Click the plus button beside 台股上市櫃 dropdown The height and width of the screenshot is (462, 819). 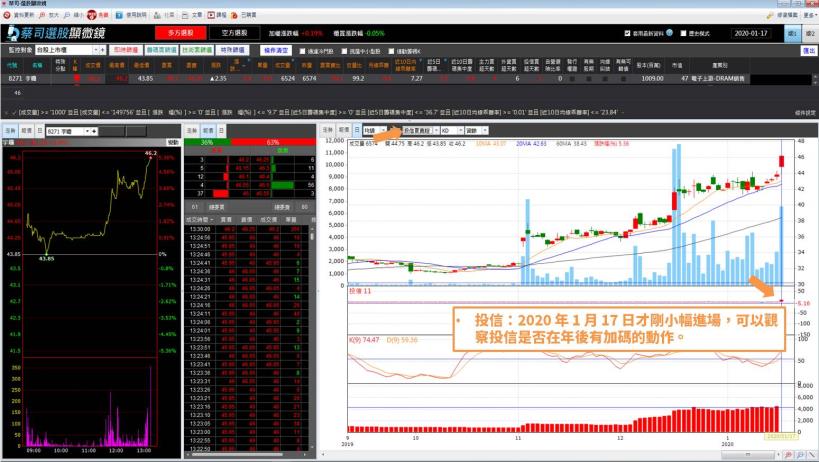coord(102,50)
